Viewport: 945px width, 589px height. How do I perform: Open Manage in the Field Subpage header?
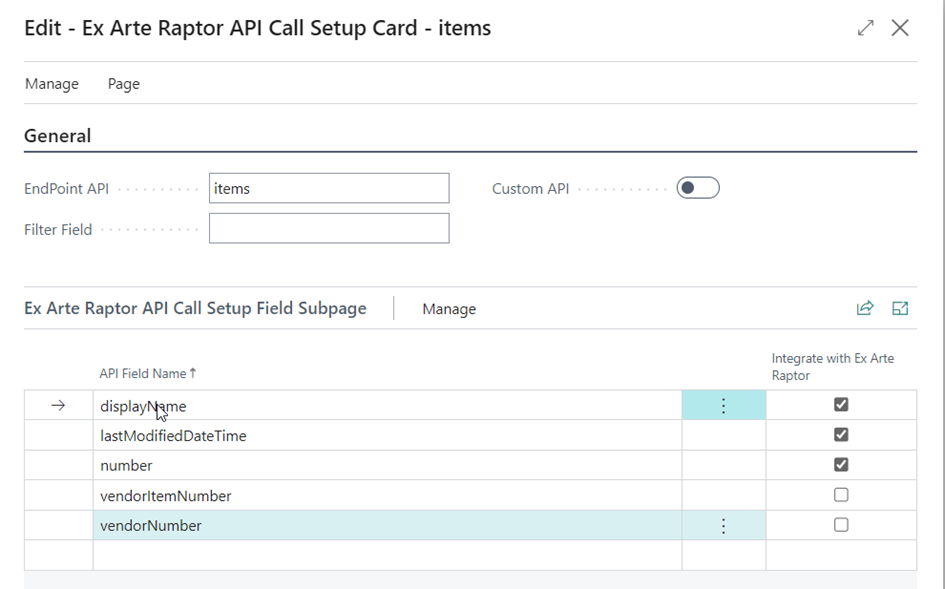(449, 309)
